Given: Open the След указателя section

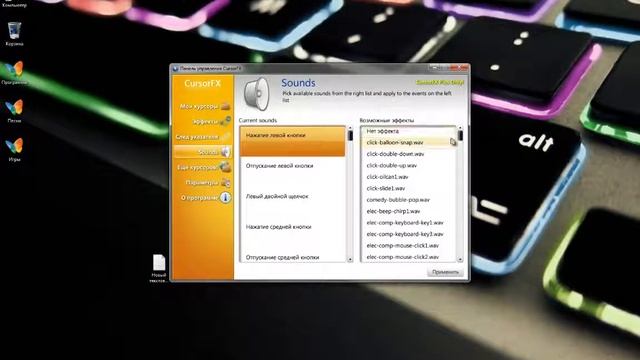Looking at the screenshot, I should tap(202, 137).
